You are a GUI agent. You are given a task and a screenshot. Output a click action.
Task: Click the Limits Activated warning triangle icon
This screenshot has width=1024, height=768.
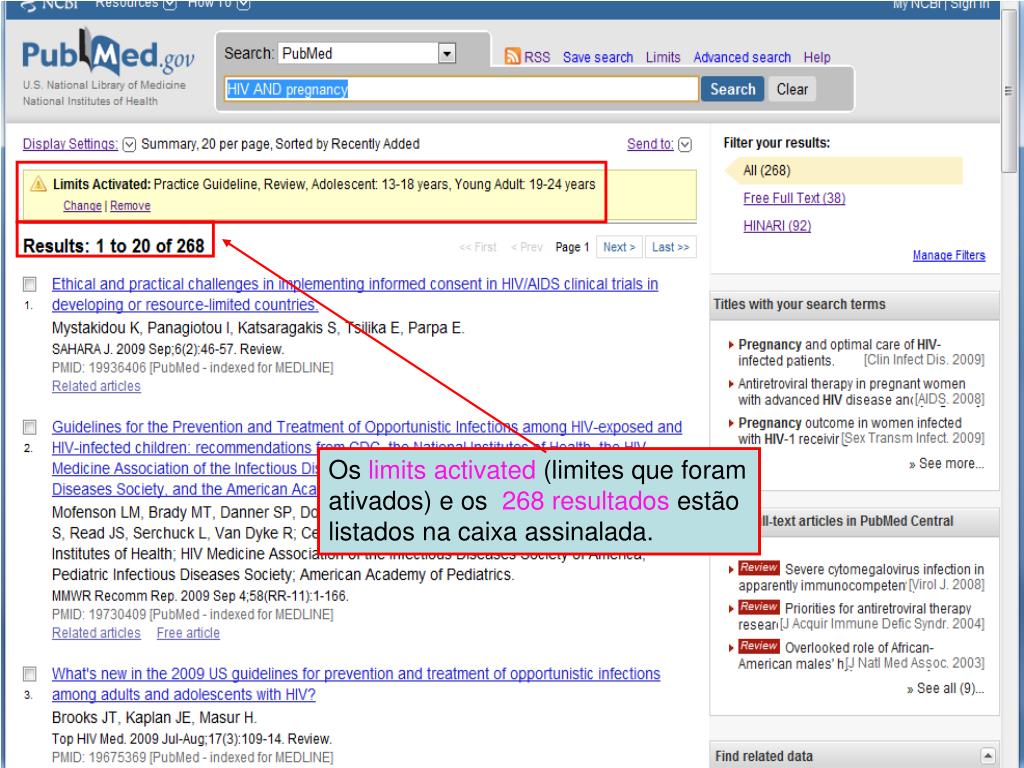(x=39, y=184)
